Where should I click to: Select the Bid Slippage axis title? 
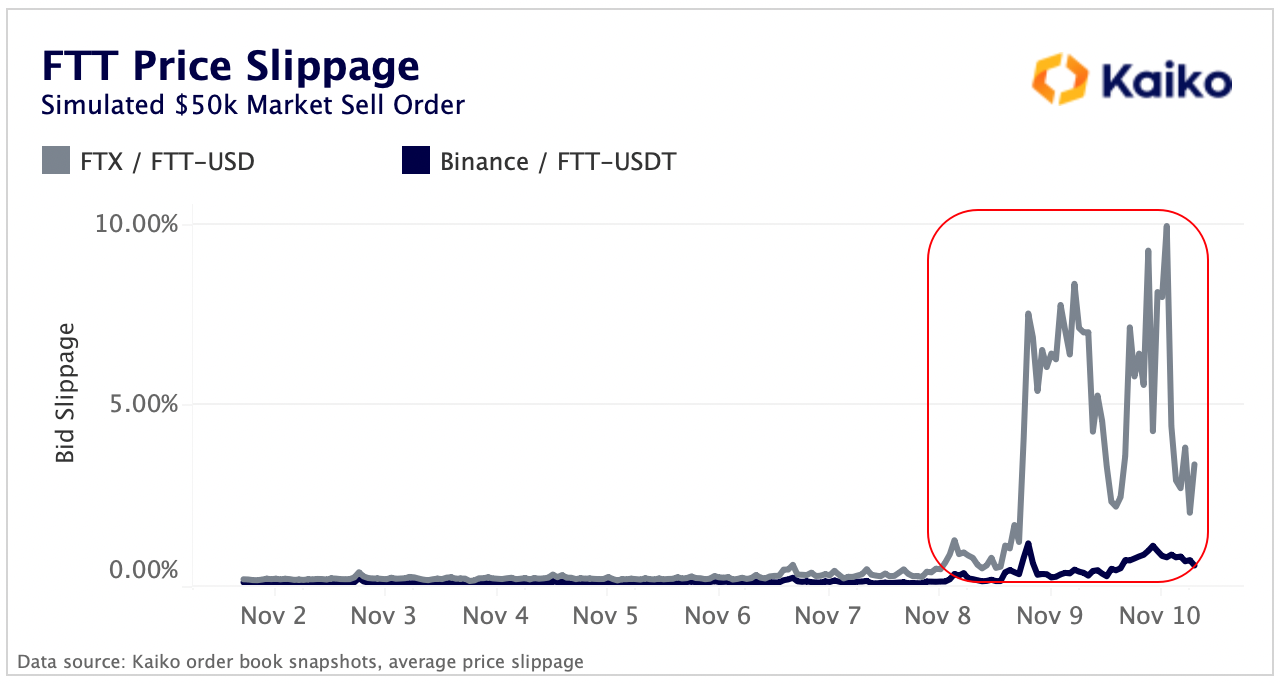(65, 393)
